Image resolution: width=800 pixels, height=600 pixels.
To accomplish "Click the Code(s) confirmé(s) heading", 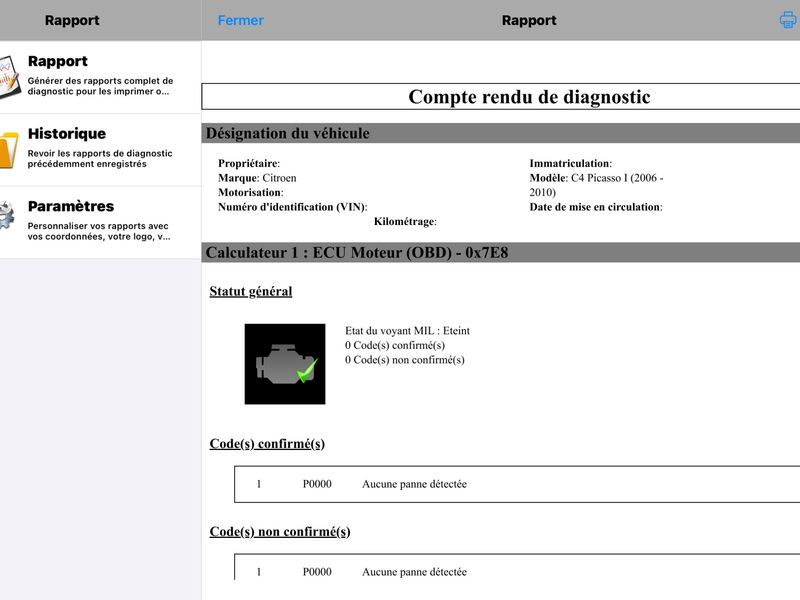I will tap(267, 443).
